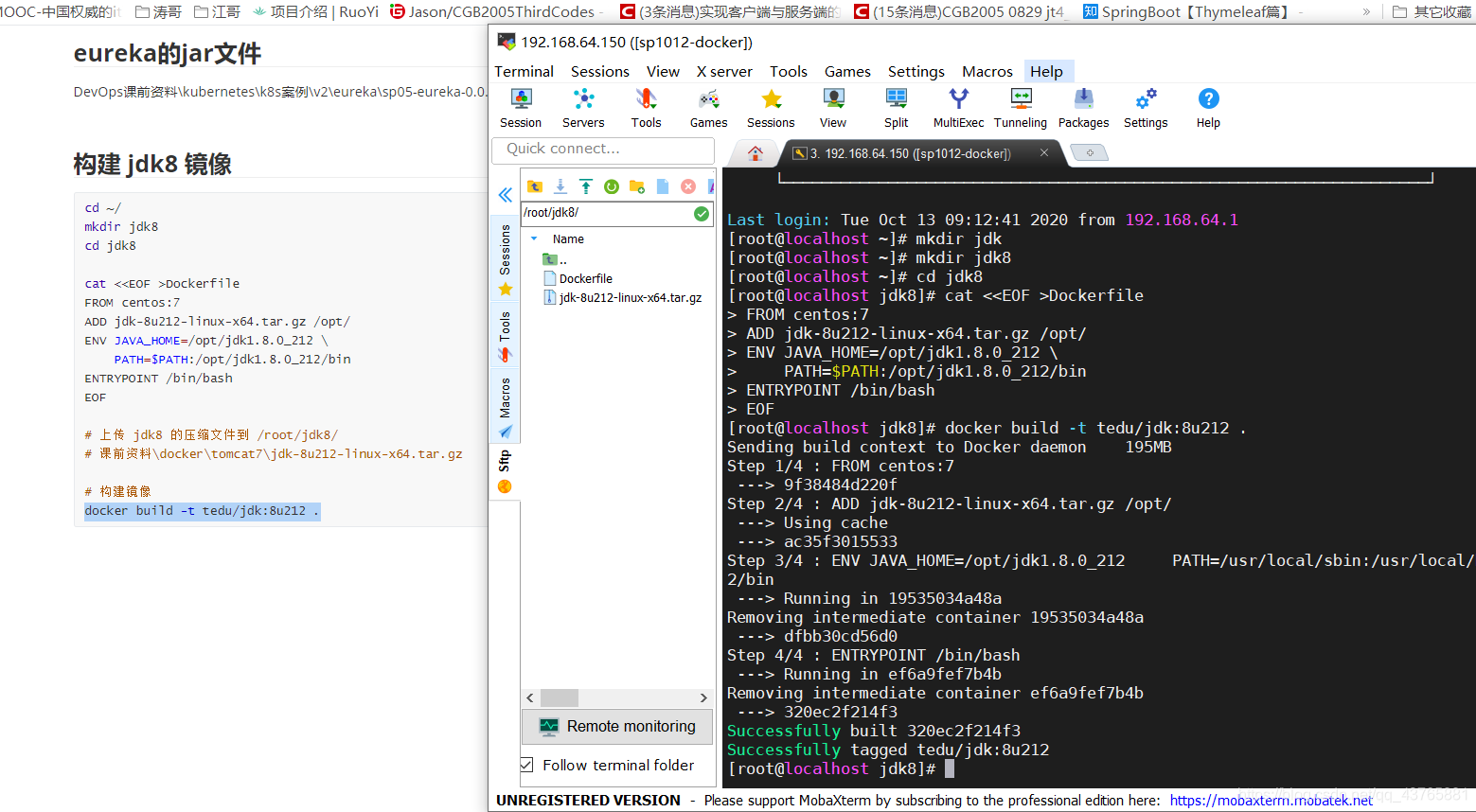Open the home tab in MobaXterm
The image size is (1476, 812).
click(x=756, y=153)
